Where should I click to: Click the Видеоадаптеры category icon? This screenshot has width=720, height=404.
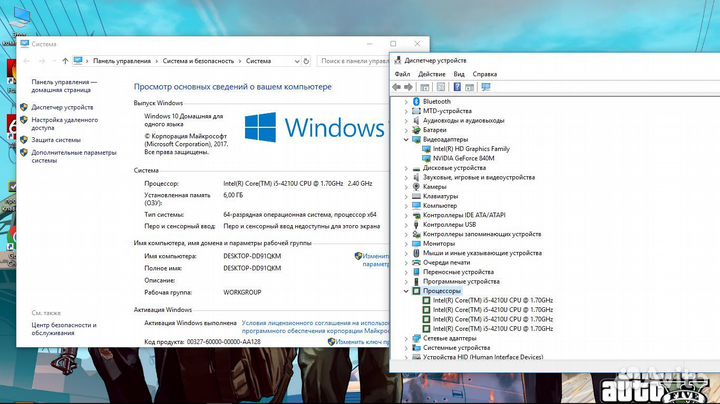[x=416, y=139]
